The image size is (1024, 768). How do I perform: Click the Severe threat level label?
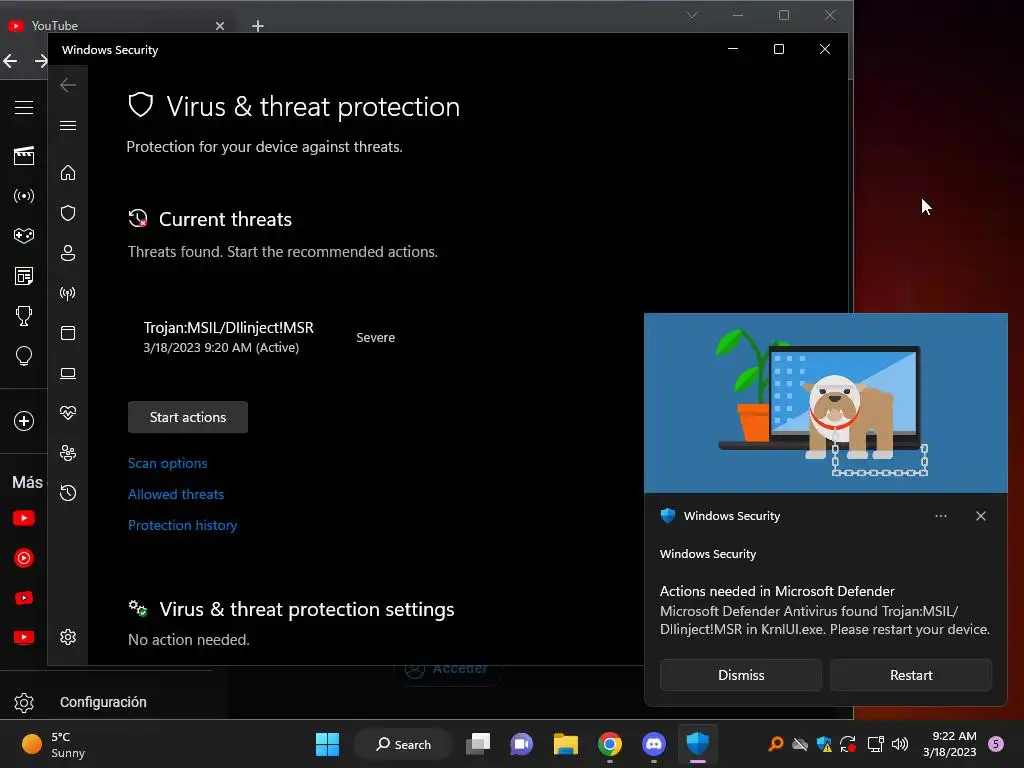pyautogui.click(x=376, y=338)
